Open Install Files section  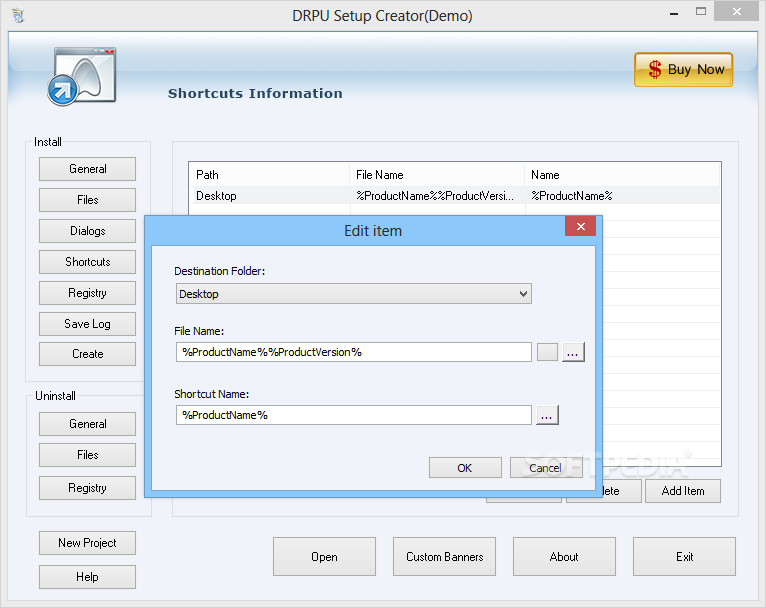click(x=87, y=200)
